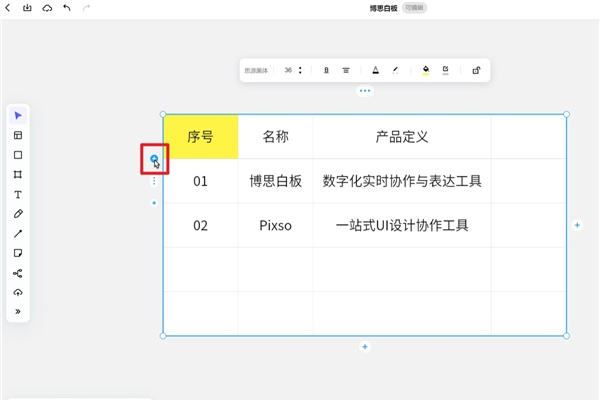Open the yellow cell fill color
Viewport: 600px width, 400px height.
coord(426,70)
